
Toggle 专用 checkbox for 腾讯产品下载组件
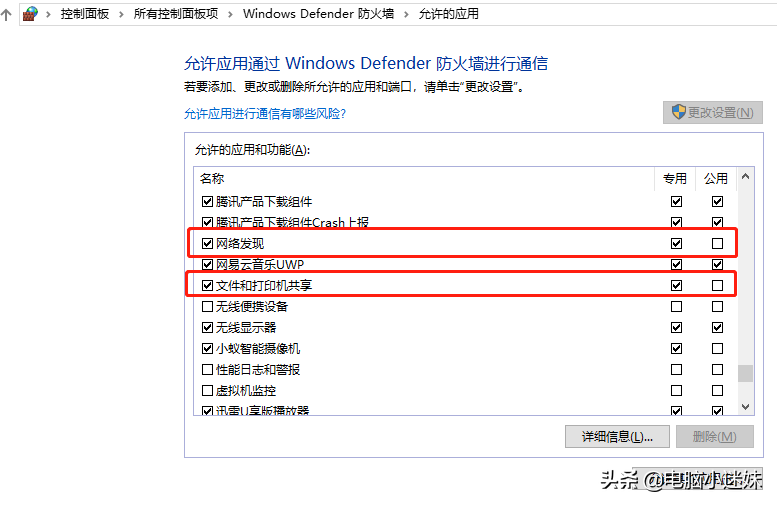pos(676,202)
